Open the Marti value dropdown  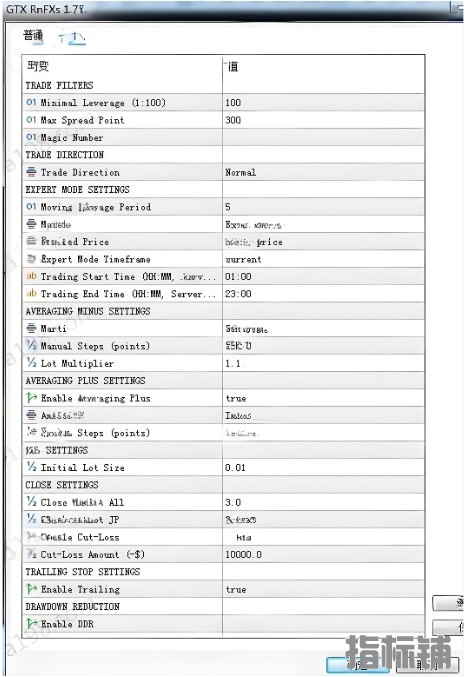point(323,329)
